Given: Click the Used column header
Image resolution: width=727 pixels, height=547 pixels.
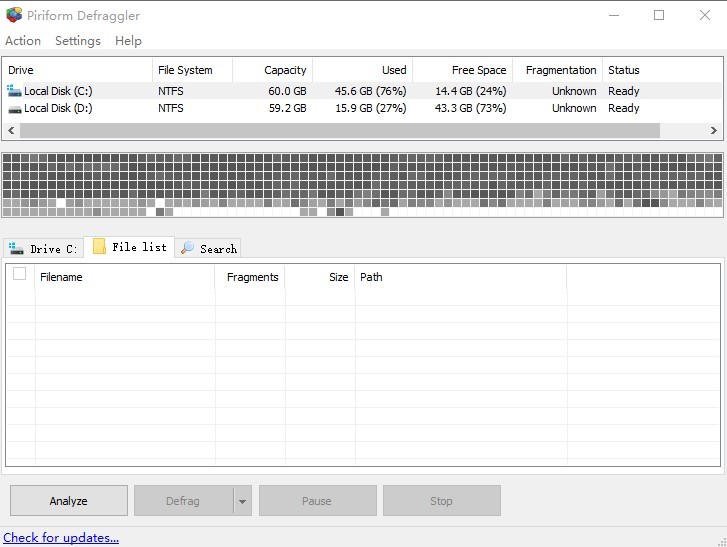Looking at the screenshot, I should click(363, 70).
